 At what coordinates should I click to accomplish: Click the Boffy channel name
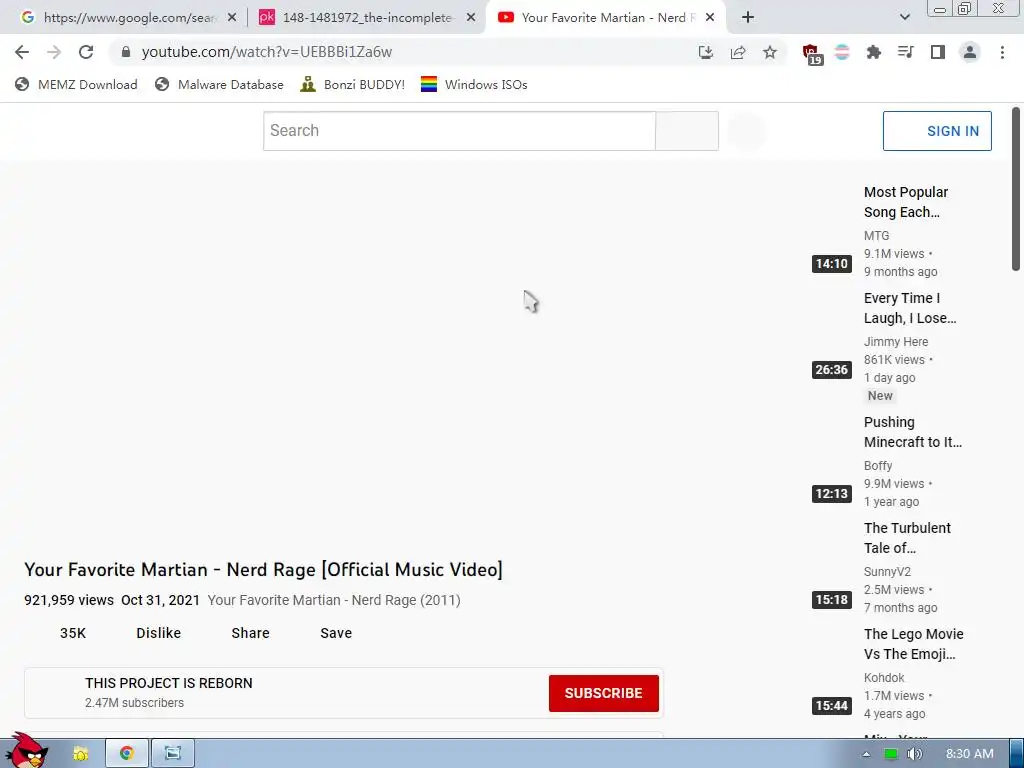(x=878, y=466)
